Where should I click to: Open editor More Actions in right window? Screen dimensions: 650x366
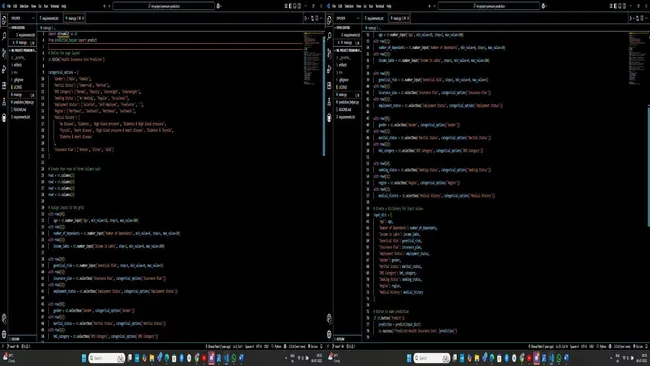pos(646,18)
